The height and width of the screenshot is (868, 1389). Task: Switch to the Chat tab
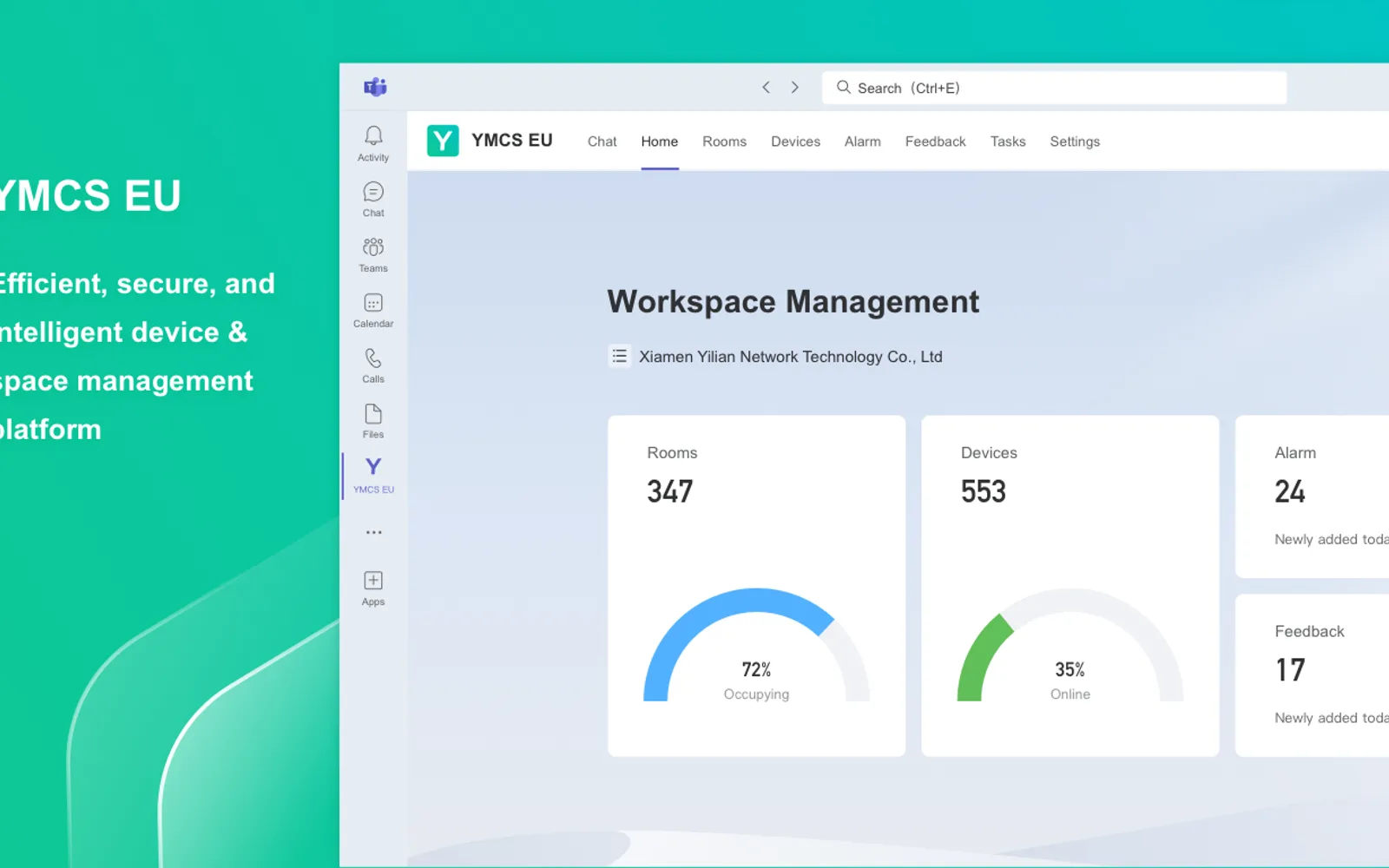(602, 141)
